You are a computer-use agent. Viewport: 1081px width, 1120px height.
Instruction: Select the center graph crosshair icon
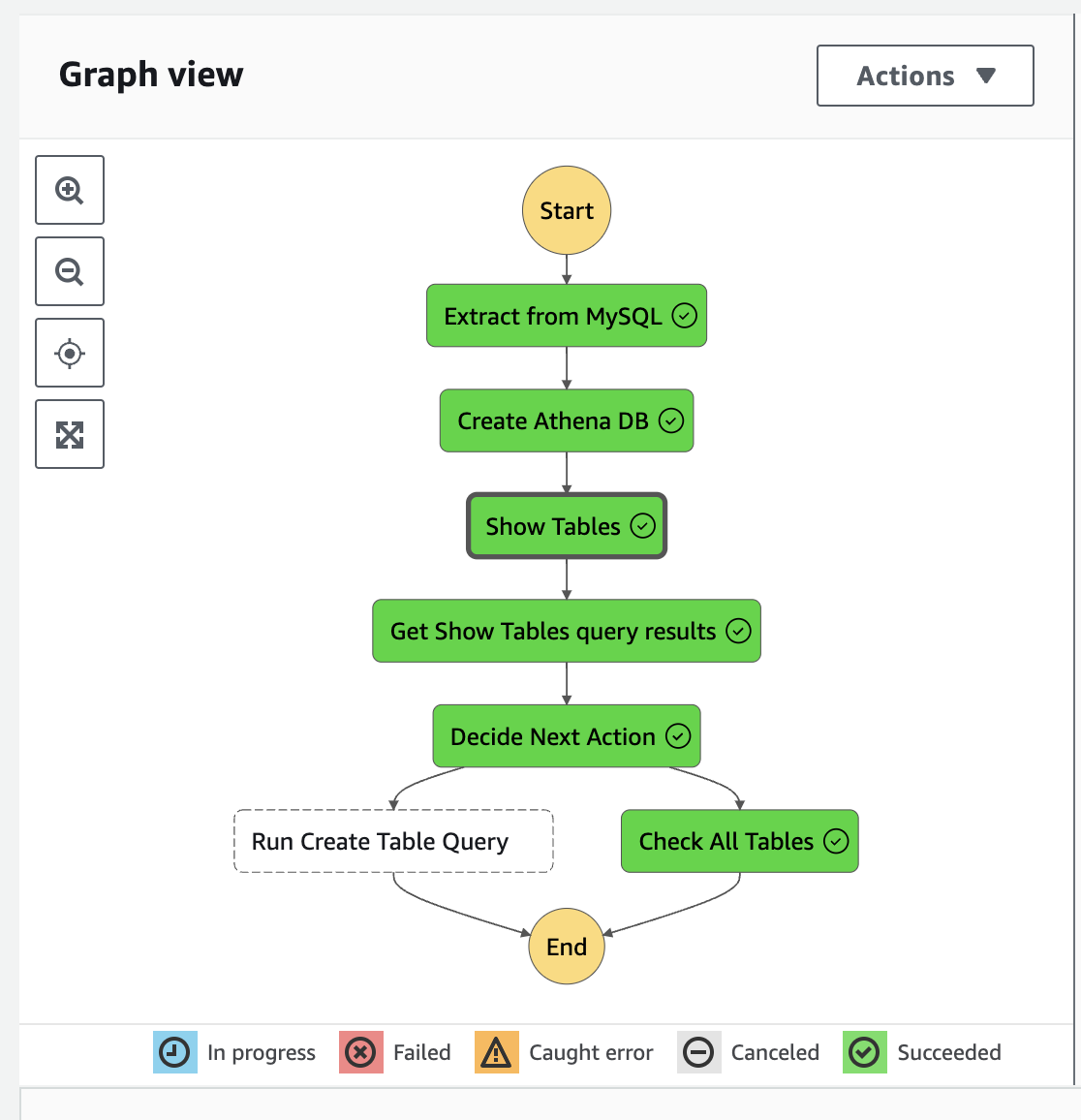[x=69, y=353]
